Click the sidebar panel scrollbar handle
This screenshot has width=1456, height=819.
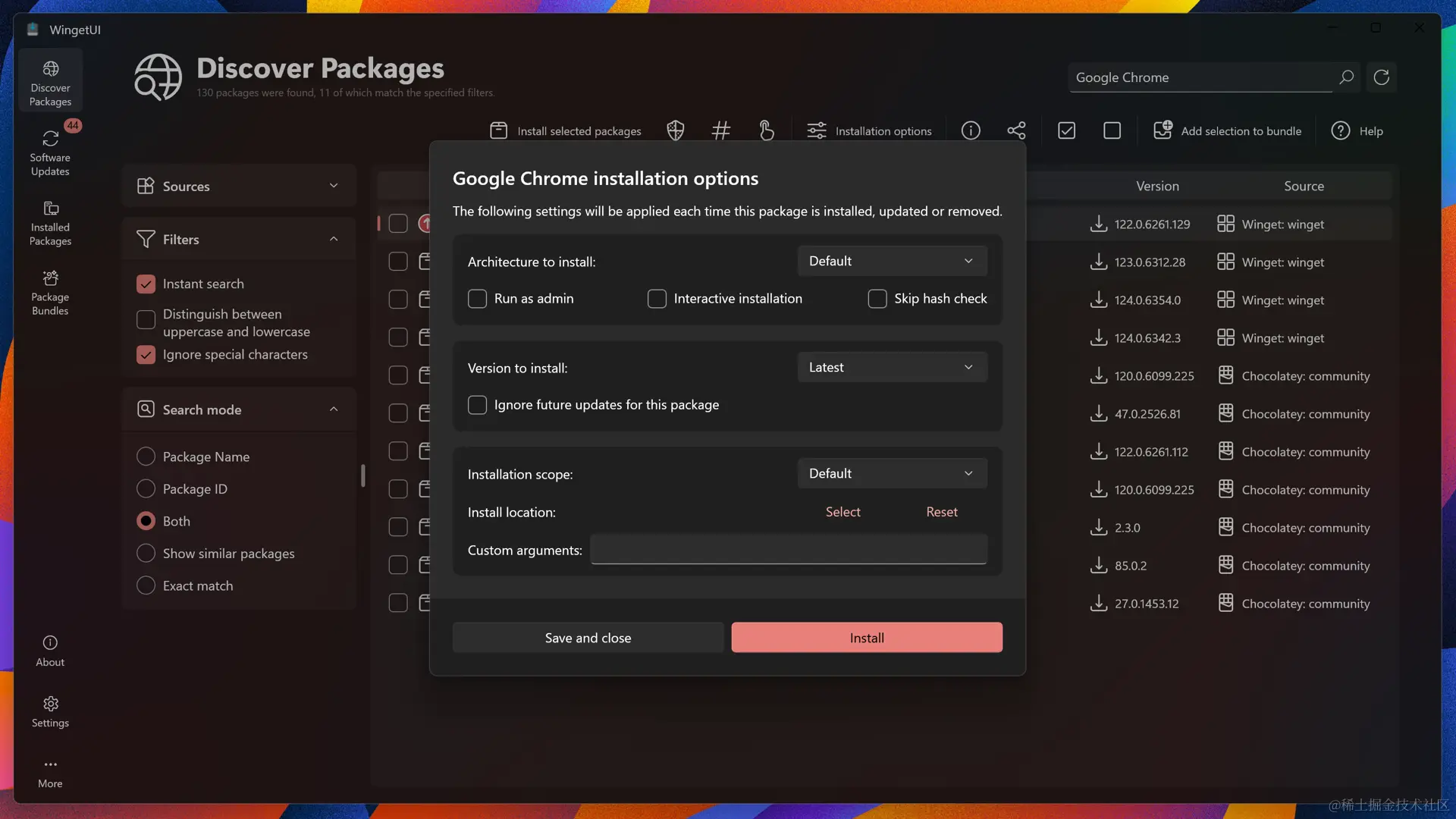pyautogui.click(x=362, y=475)
